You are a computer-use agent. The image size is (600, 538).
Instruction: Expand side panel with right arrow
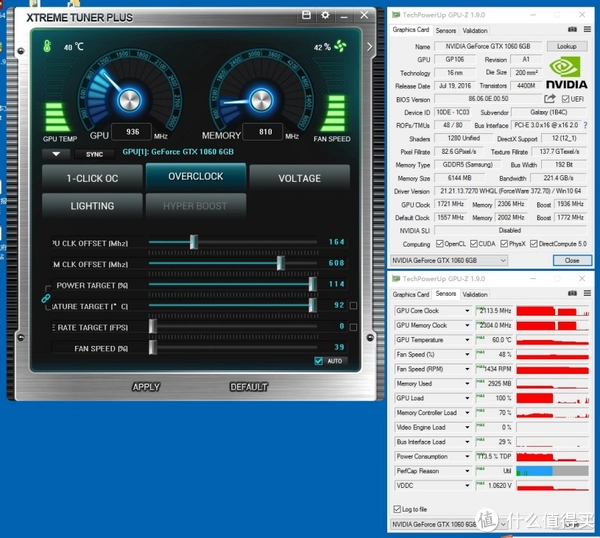pos(369,47)
